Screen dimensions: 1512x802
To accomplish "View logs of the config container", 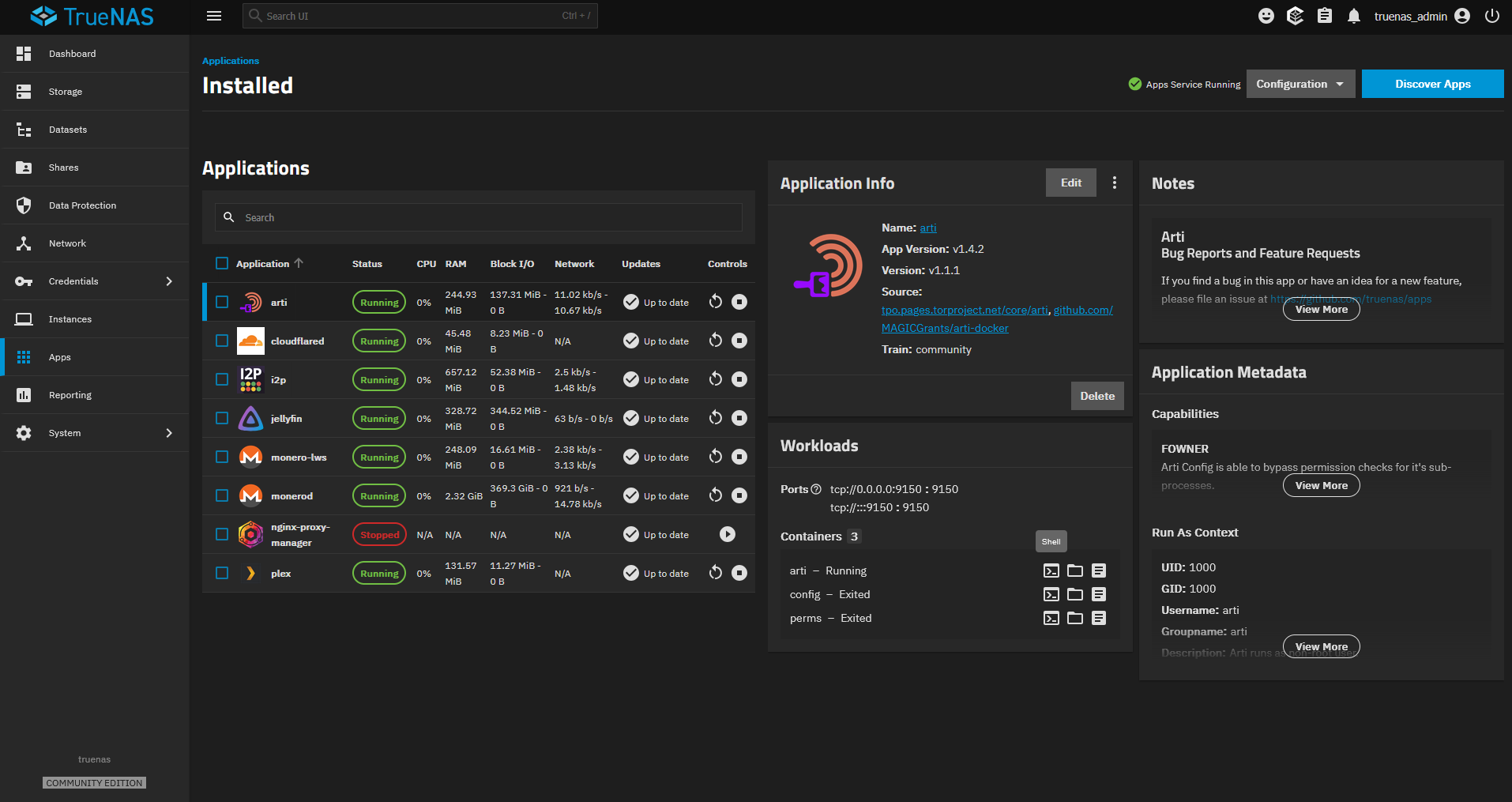I will pyautogui.click(x=1099, y=594).
